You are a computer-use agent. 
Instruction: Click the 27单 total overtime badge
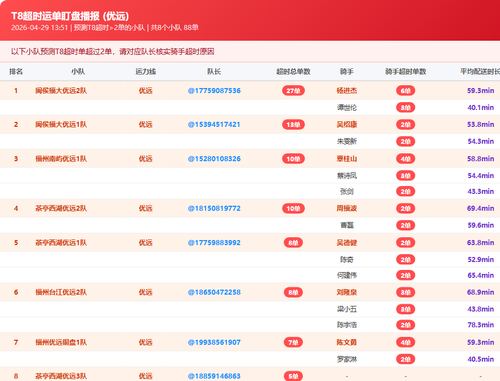pyautogui.click(x=293, y=91)
